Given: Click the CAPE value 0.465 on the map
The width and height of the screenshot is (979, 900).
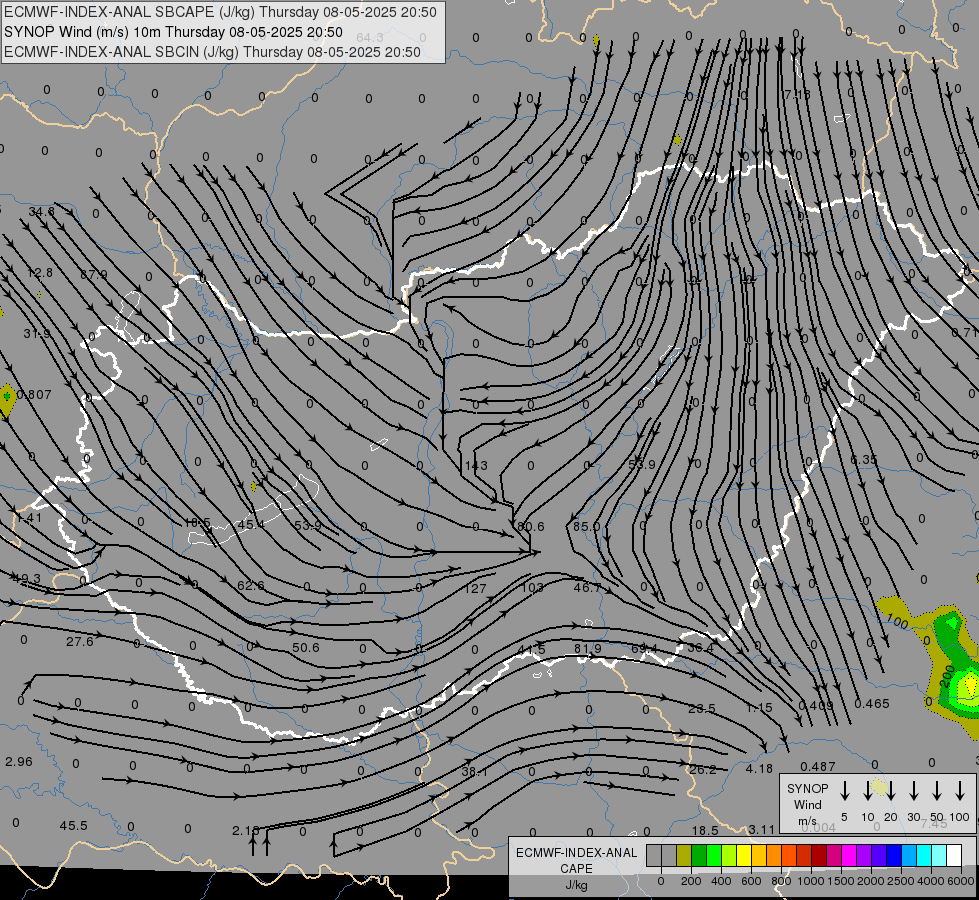Looking at the screenshot, I should click(872, 704).
